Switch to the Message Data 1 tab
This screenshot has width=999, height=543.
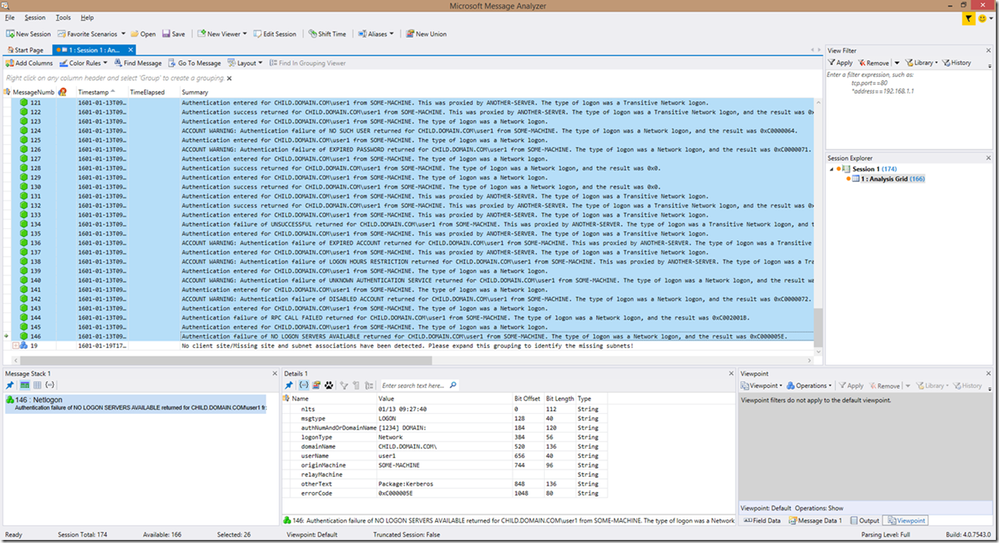tap(816, 521)
